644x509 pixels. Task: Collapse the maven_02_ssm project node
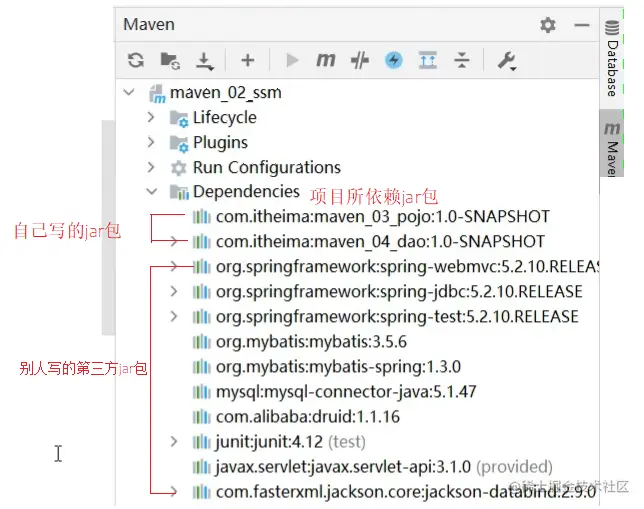pyautogui.click(x=129, y=92)
